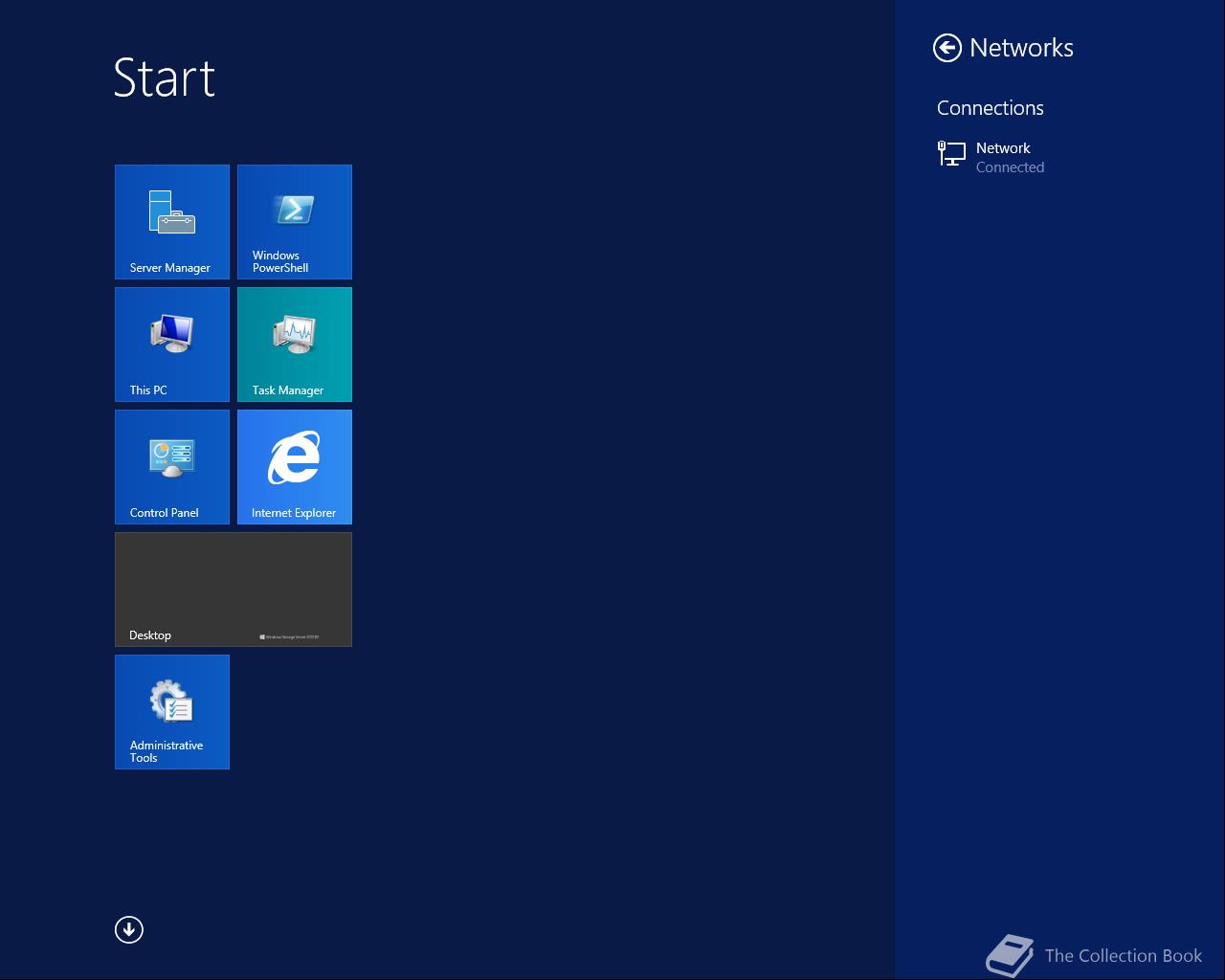Open the Desktop tile
Screen dimensions: 1225x980
(x=234, y=590)
